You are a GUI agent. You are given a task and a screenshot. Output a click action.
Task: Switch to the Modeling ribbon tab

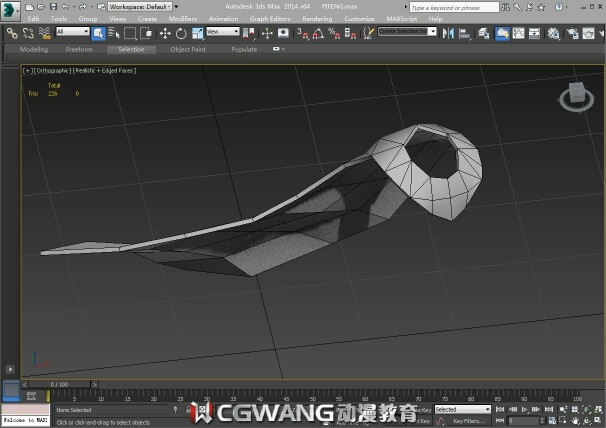click(34, 49)
